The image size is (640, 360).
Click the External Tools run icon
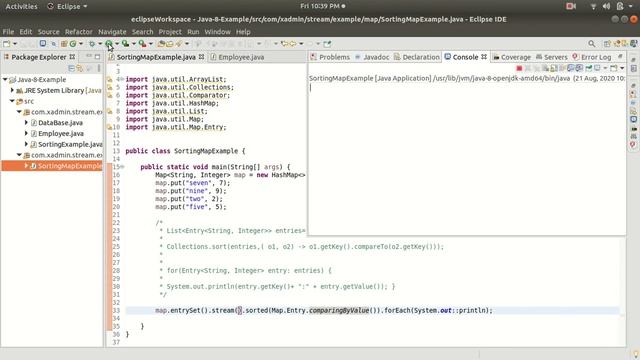coord(142,44)
